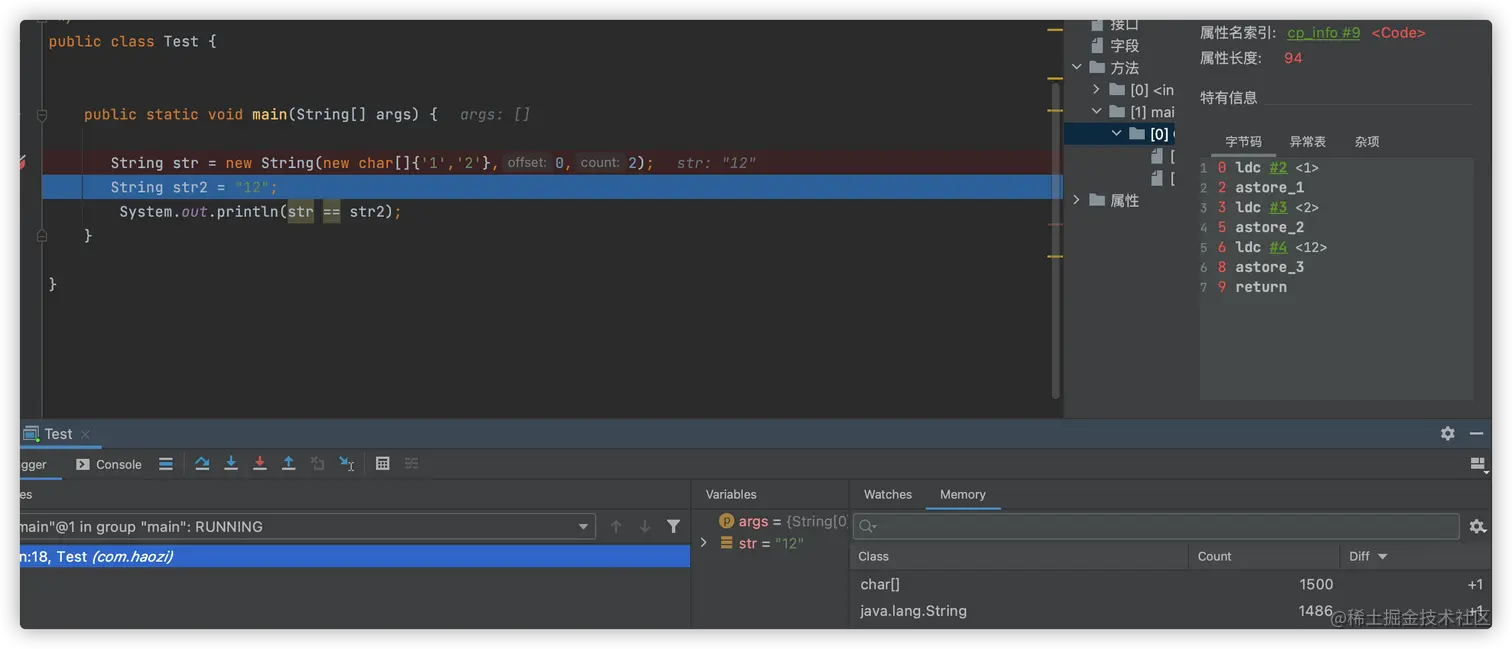Expand the 属性 tree node
The image size is (1512, 649).
[x=1077, y=200]
